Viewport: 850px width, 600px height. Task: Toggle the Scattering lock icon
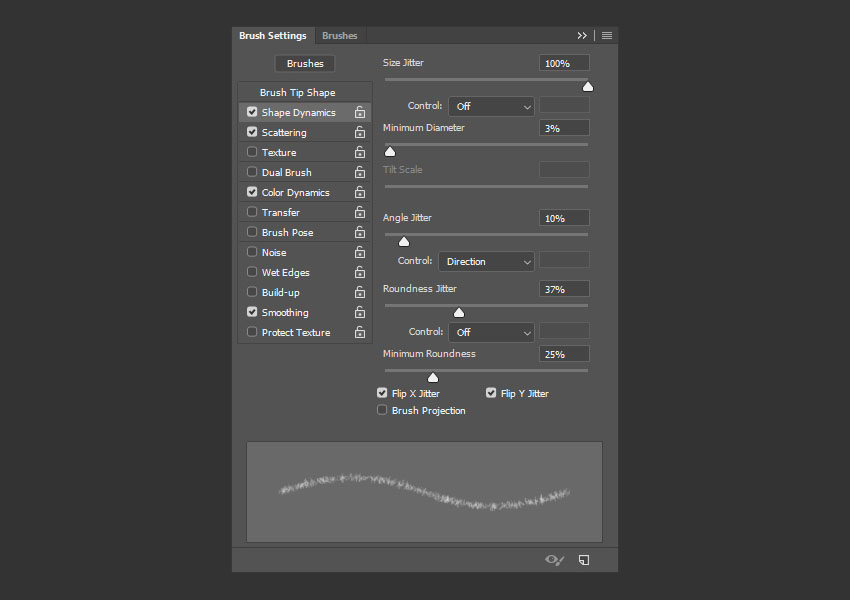(x=360, y=132)
